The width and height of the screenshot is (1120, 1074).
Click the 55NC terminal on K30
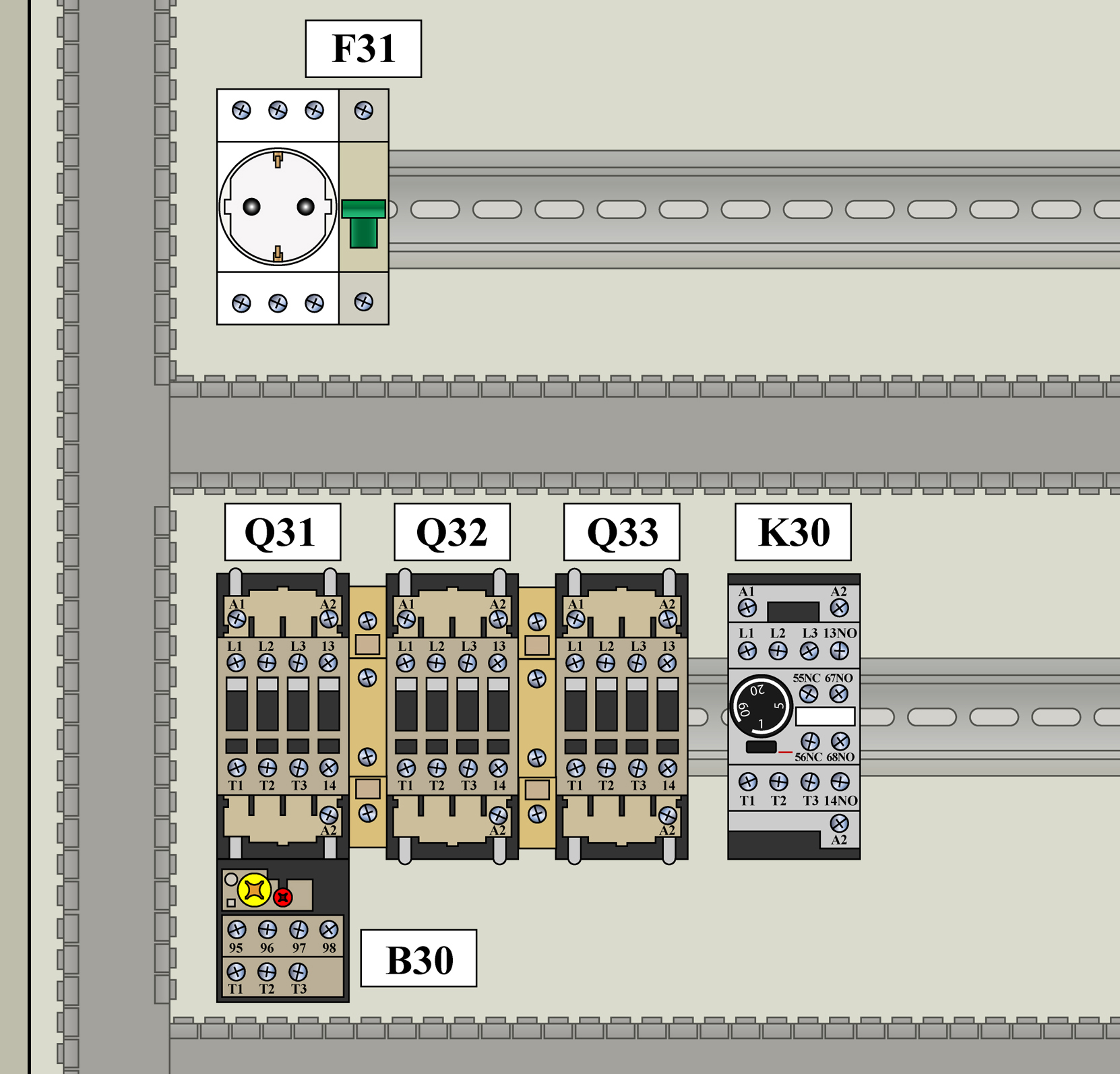tap(809, 693)
